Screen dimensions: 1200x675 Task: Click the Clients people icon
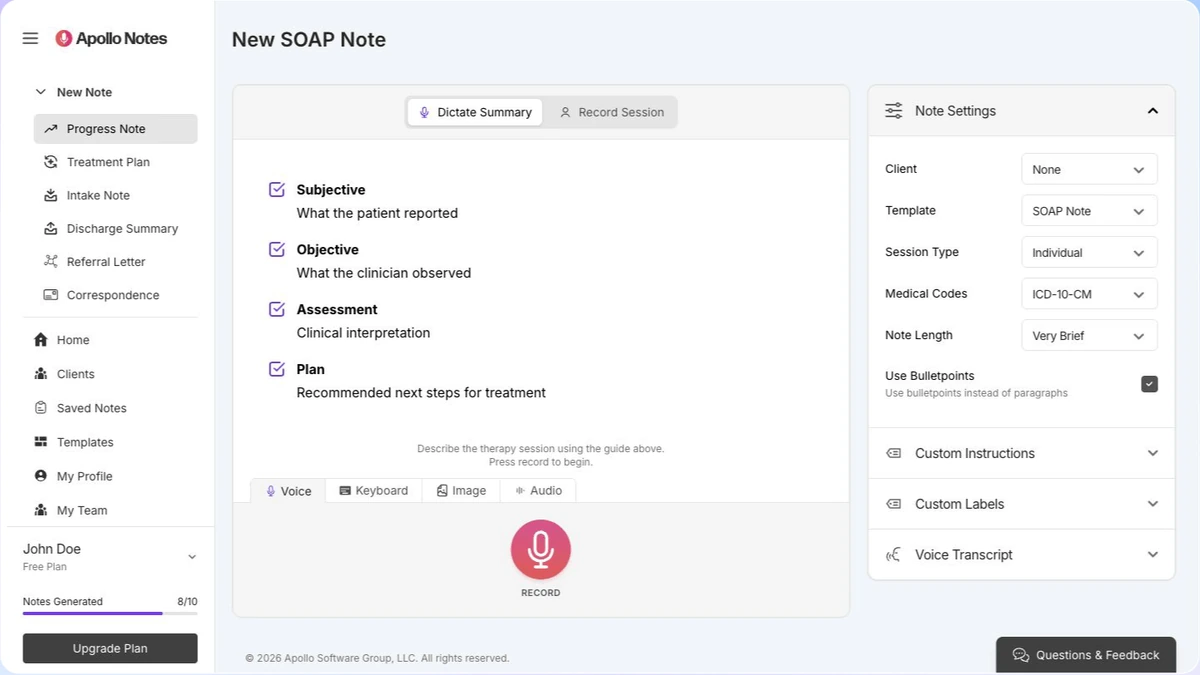[41, 374]
